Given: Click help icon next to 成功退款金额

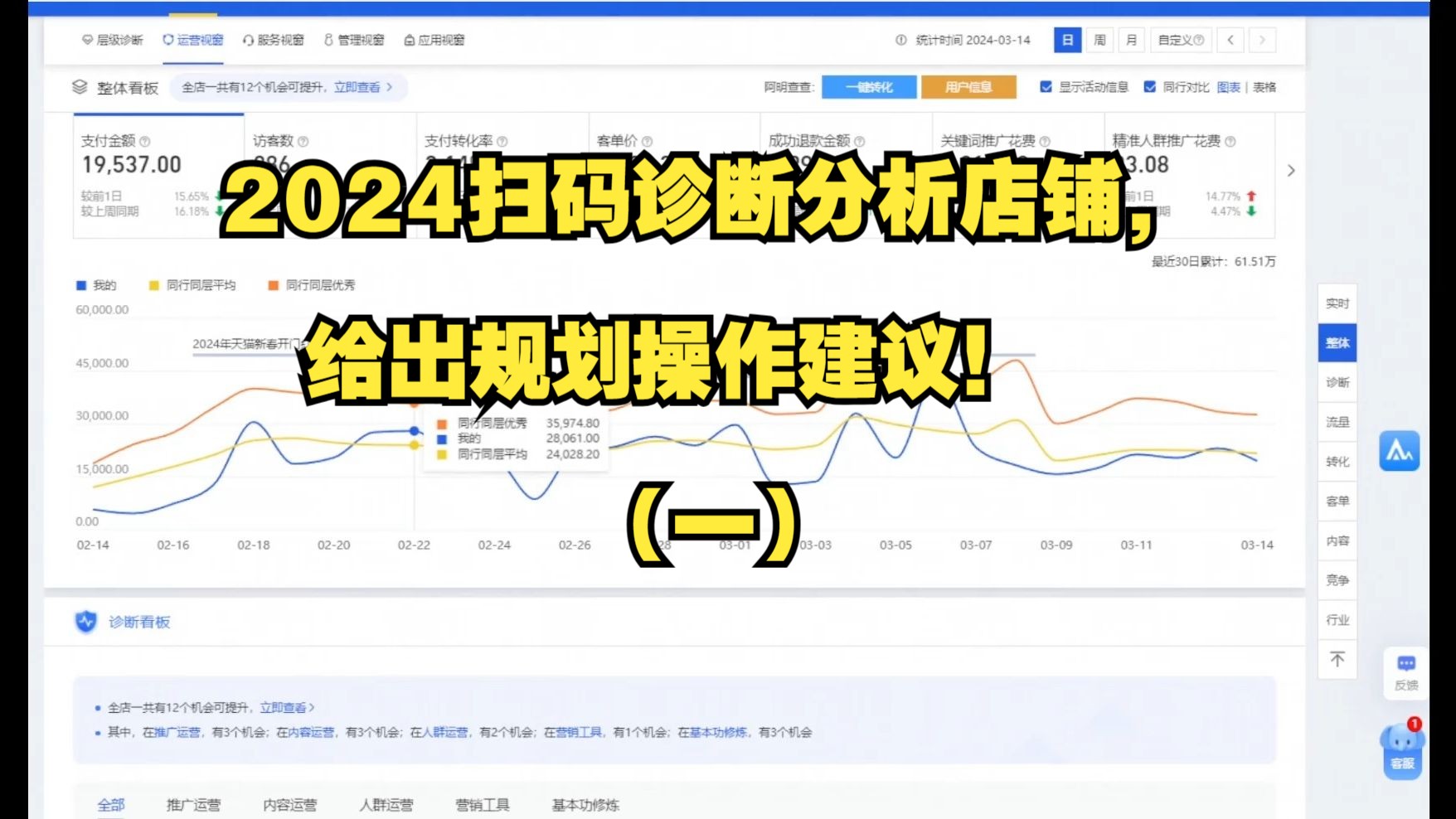Looking at the screenshot, I should (859, 142).
